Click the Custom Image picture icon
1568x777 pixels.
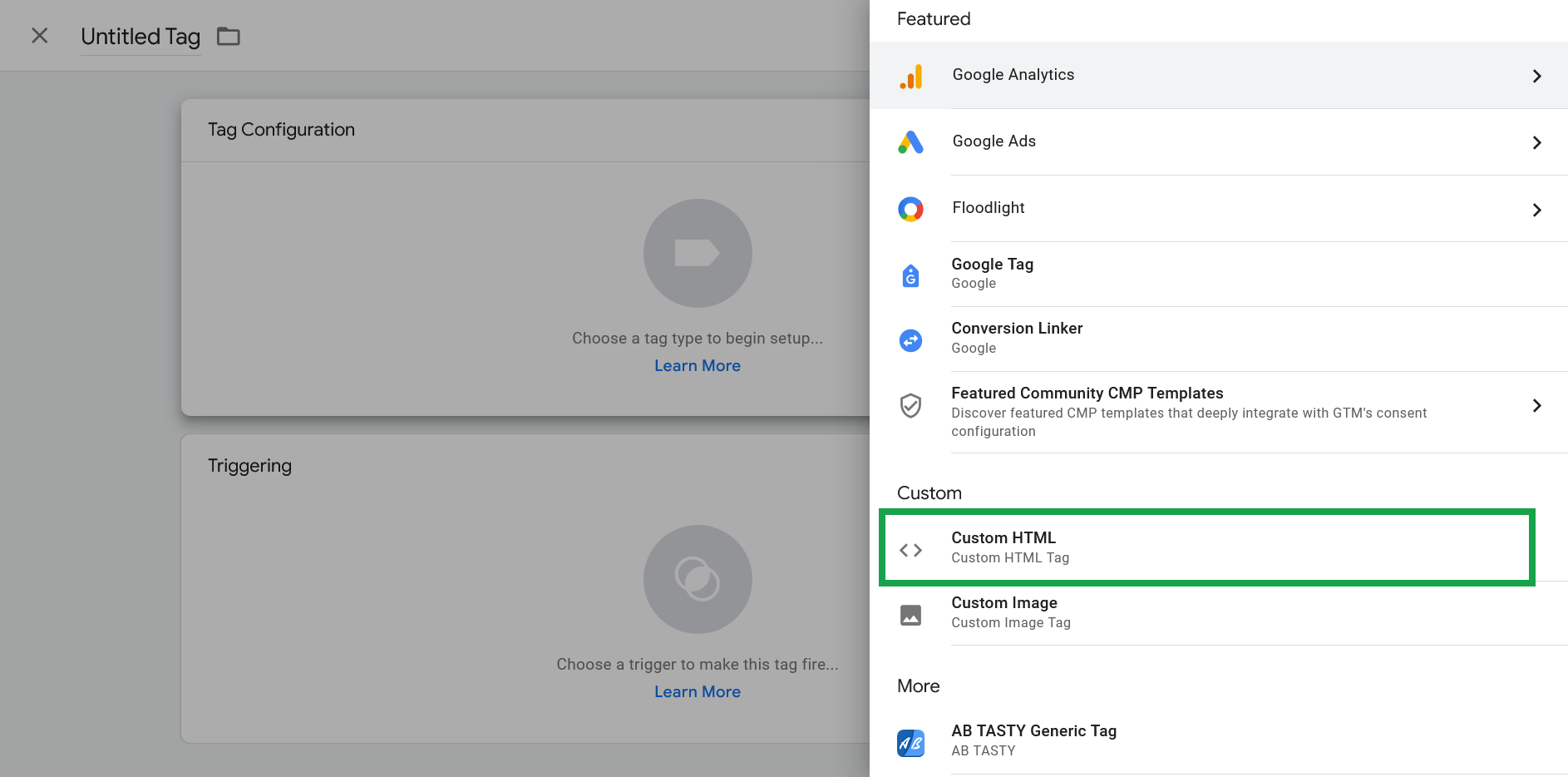pos(911,615)
